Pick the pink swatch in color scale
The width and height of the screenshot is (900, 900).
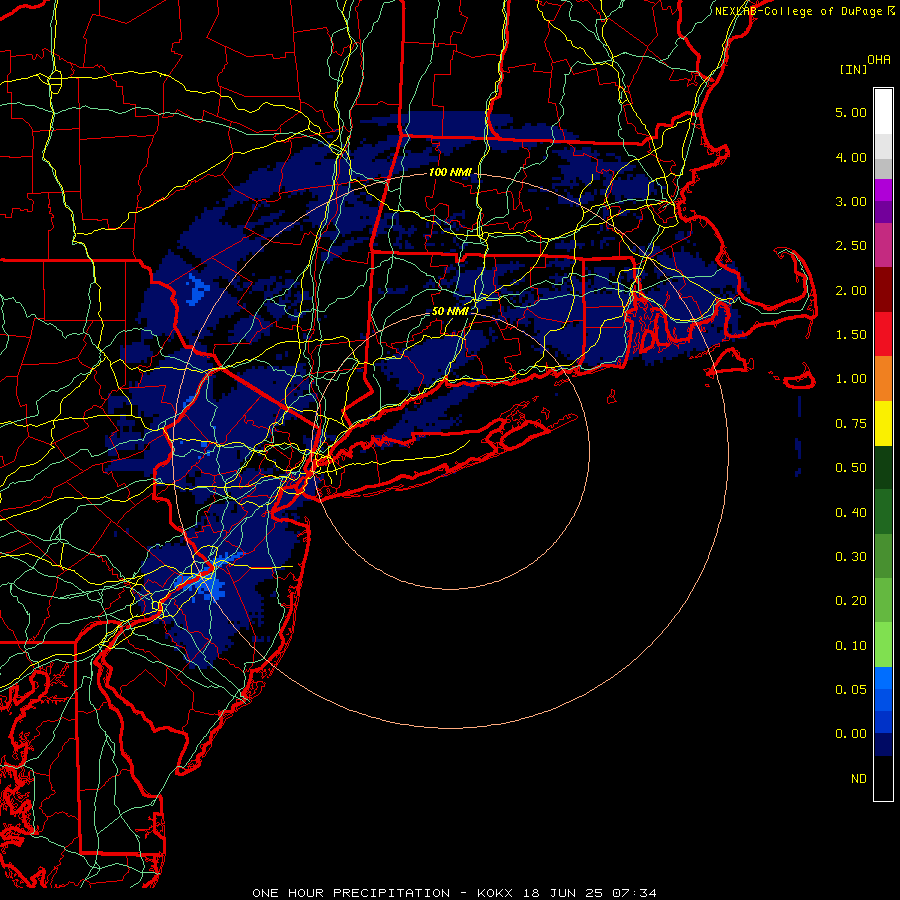tap(883, 246)
